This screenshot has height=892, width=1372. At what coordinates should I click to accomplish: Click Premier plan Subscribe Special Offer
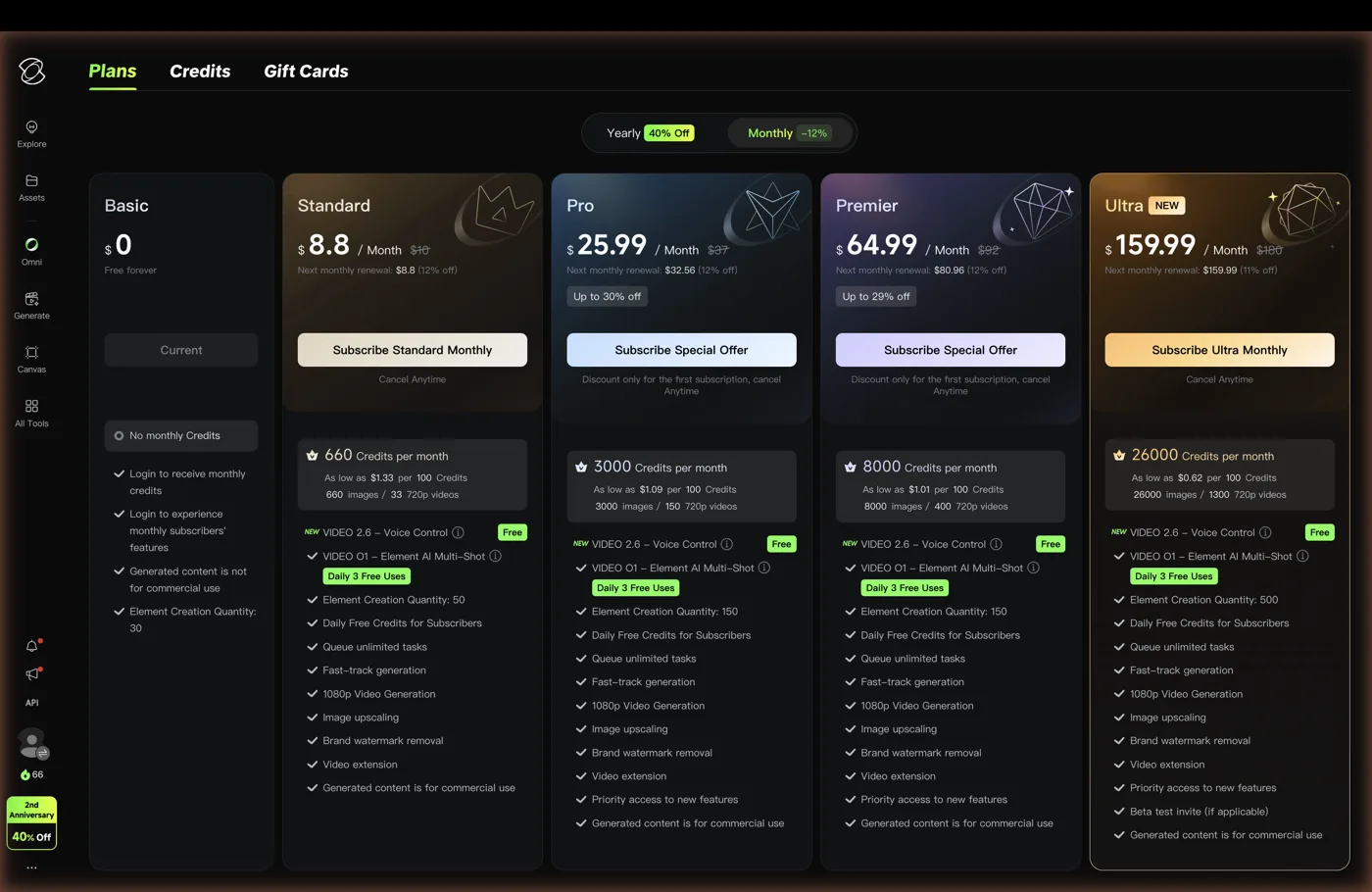coord(951,350)
